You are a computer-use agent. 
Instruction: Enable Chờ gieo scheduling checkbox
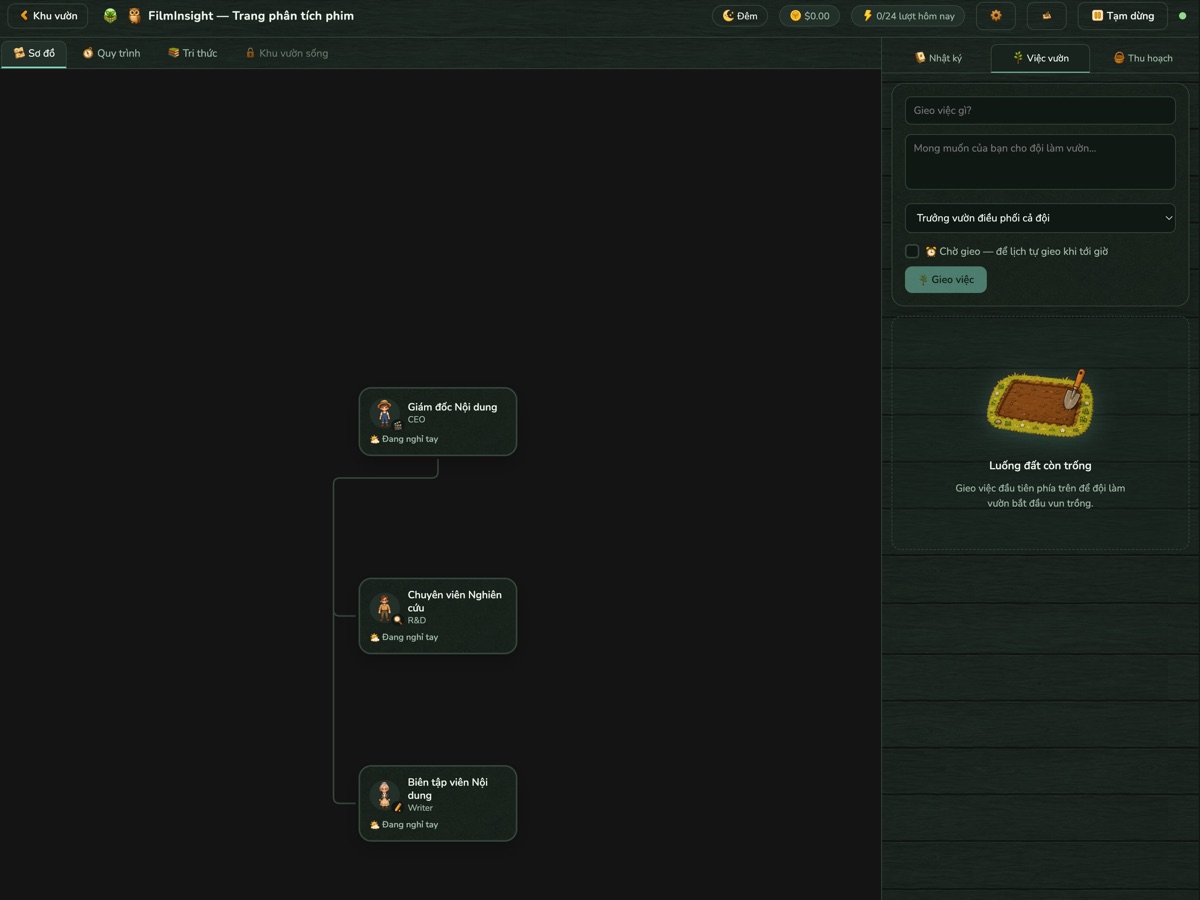coord(912,251)
